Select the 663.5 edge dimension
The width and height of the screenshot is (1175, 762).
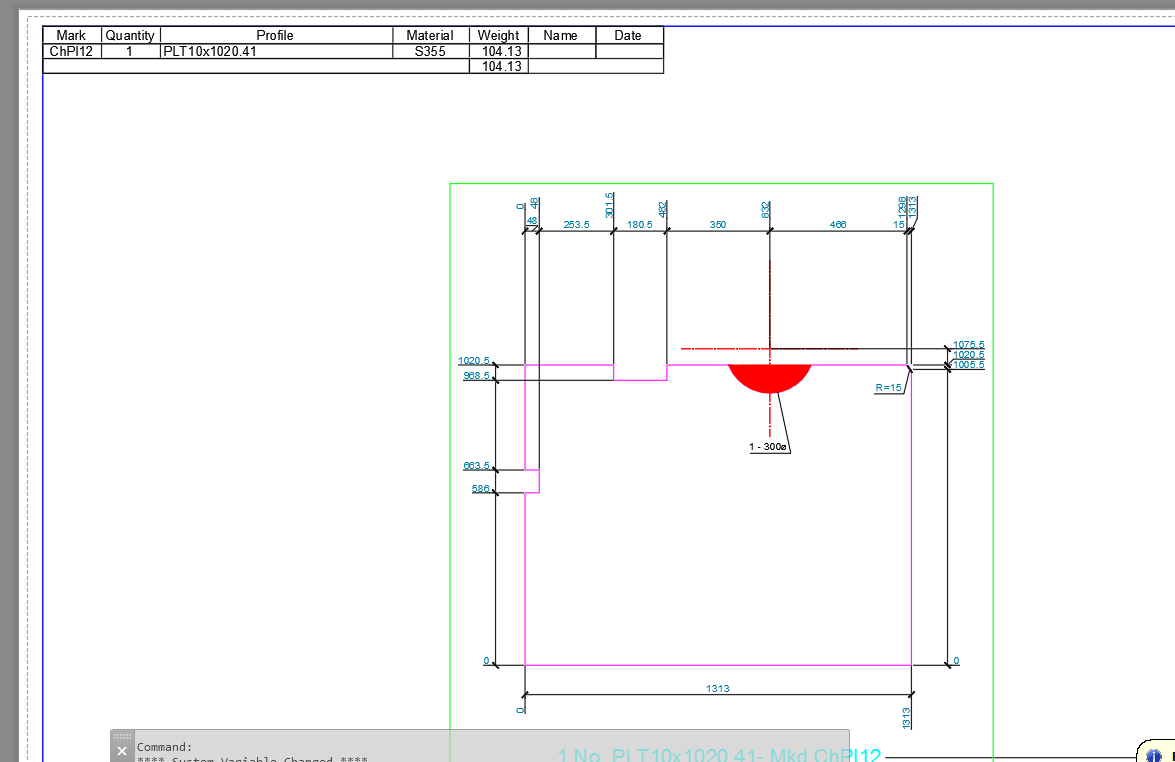pos(478,464)
